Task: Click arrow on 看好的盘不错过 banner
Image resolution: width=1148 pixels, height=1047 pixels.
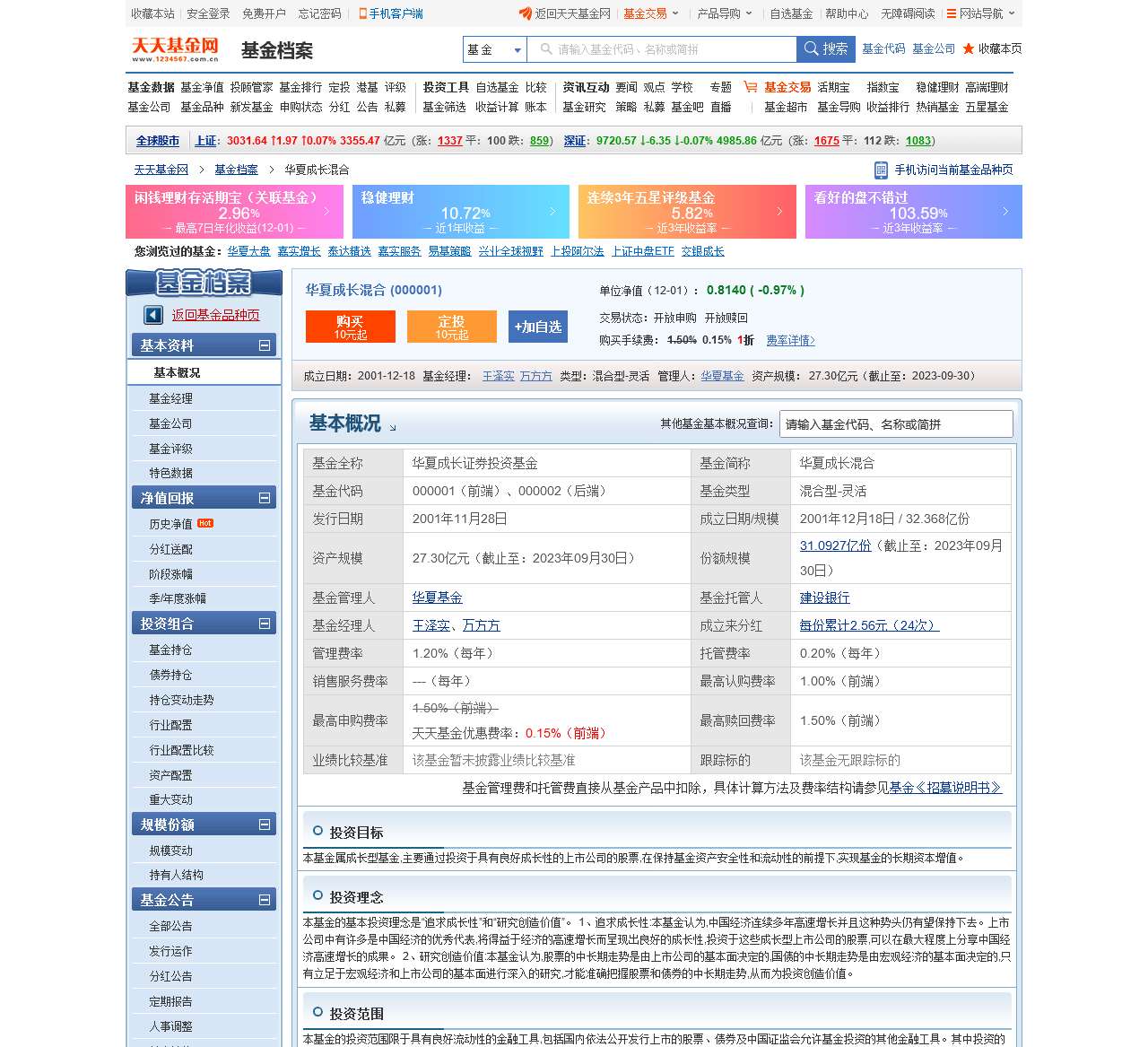Action: click(1005, 212)
